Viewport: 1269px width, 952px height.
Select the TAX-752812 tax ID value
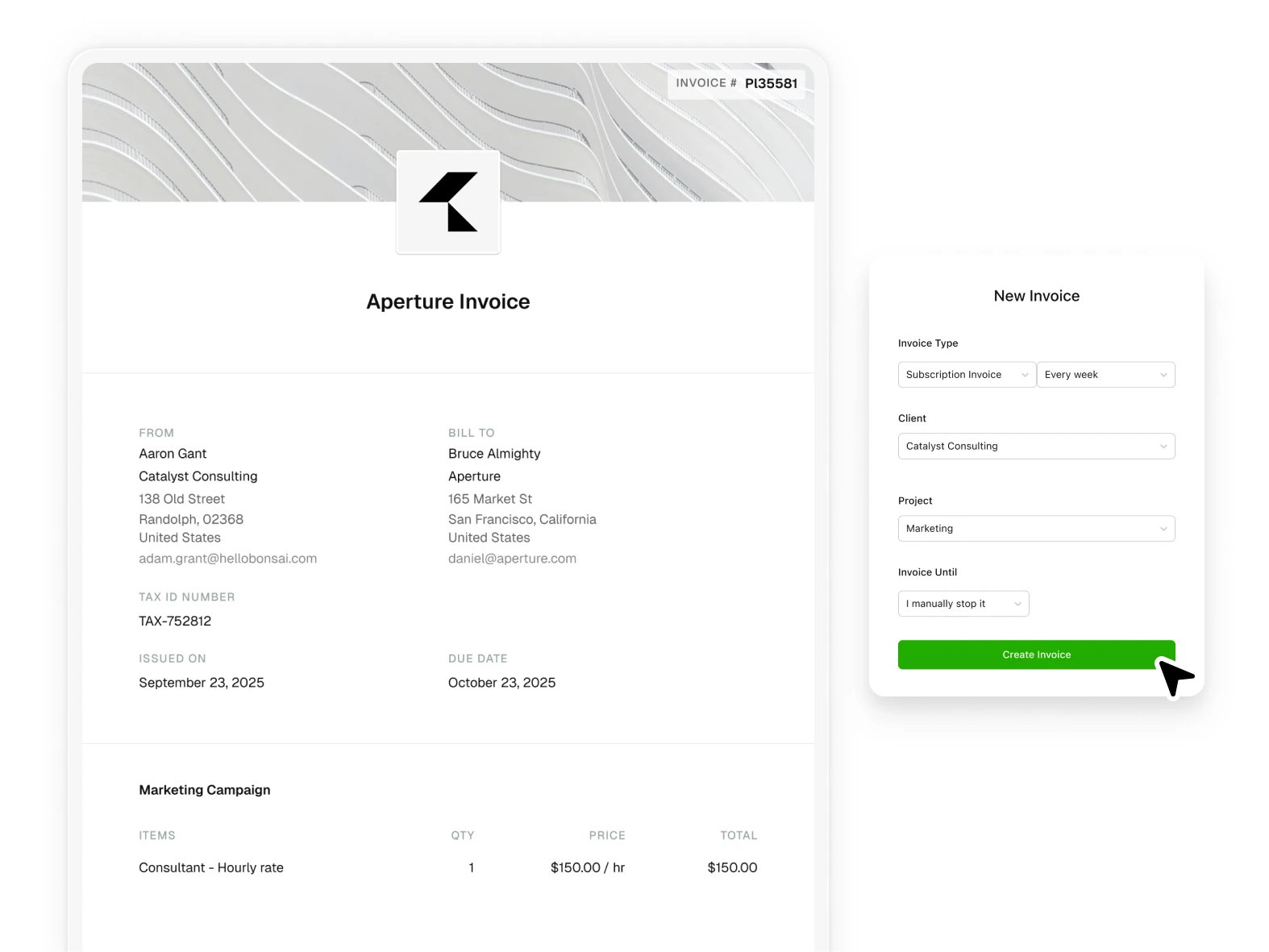175,622
